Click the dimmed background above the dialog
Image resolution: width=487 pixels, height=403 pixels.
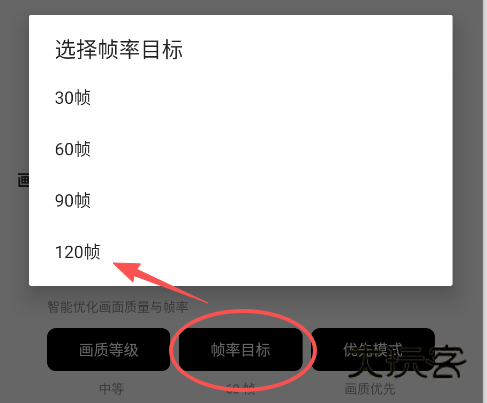pos(240,7)
